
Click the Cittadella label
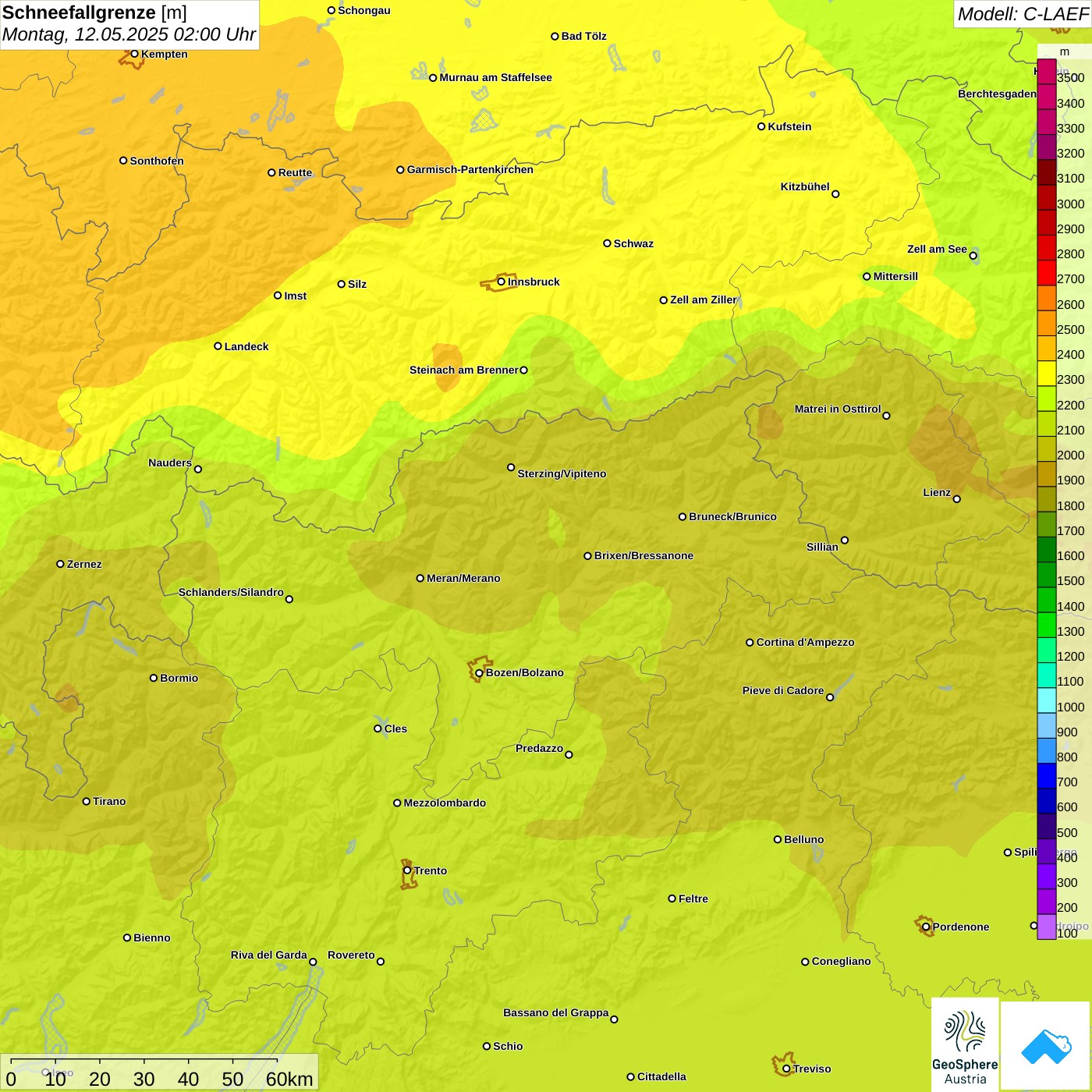tap(661, 1076)
